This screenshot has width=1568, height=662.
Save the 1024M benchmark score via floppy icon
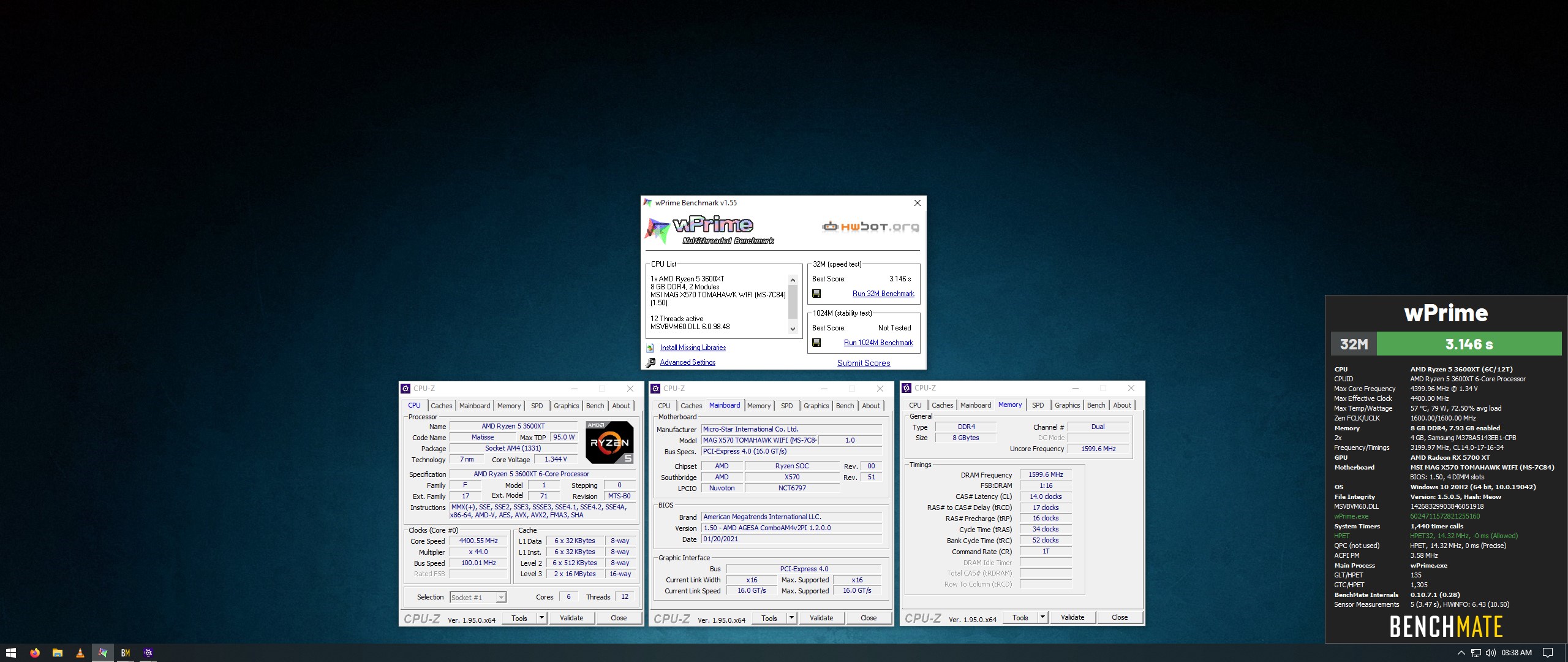tap(816, 343)
